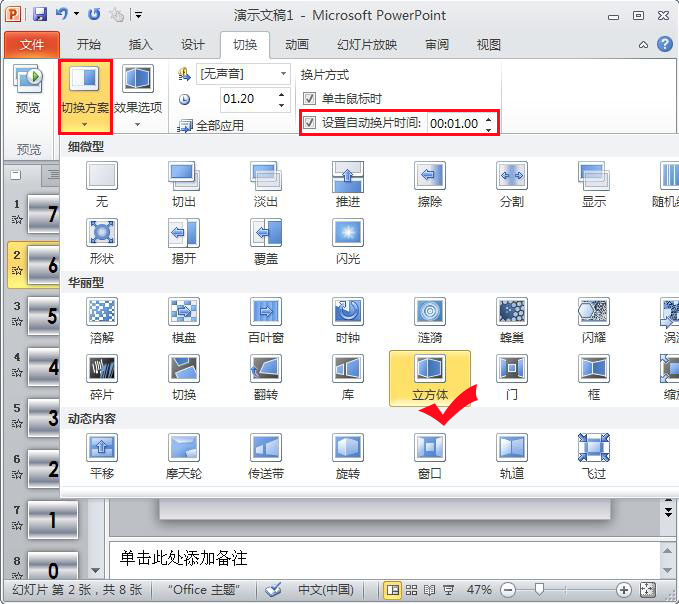This screenshot has height=604, width=679.
Task: Click the save icon in quick access toolbar
Action: (x=40, y=15)
